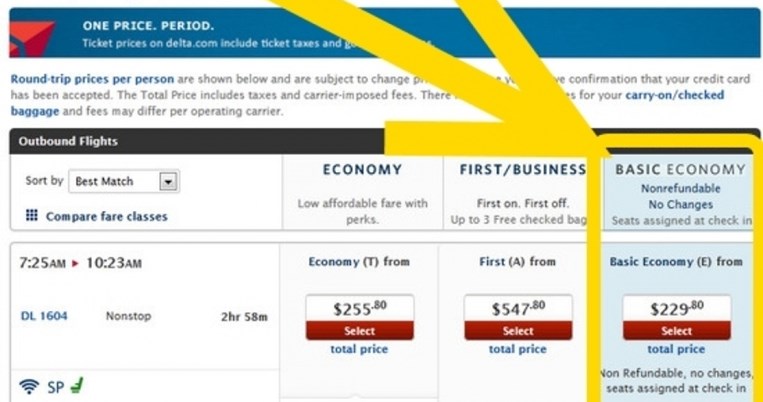
Task: Click the Outbound Flights header bar
Action: point(150,141)
